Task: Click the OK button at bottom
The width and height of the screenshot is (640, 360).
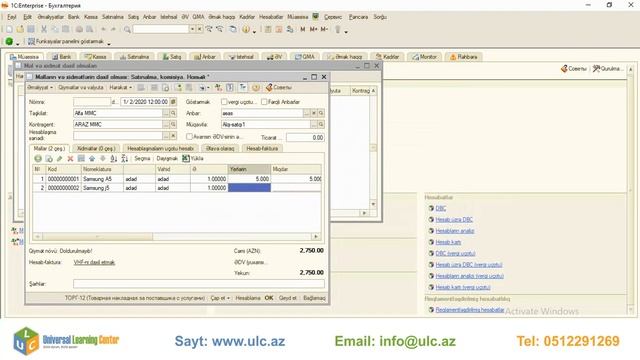Action: pos(269,298)
